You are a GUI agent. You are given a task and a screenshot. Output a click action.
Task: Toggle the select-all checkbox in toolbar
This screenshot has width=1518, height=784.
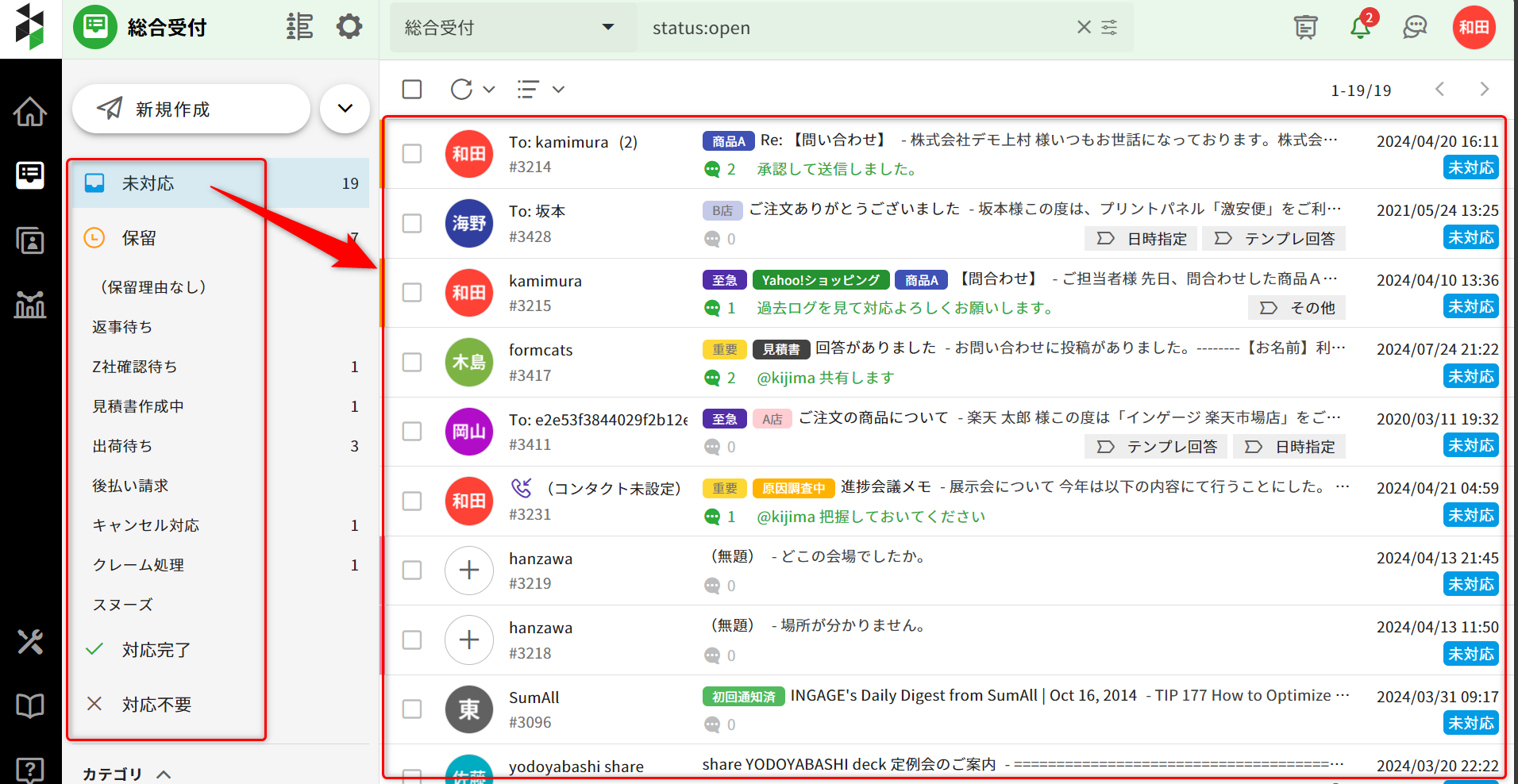412,89
